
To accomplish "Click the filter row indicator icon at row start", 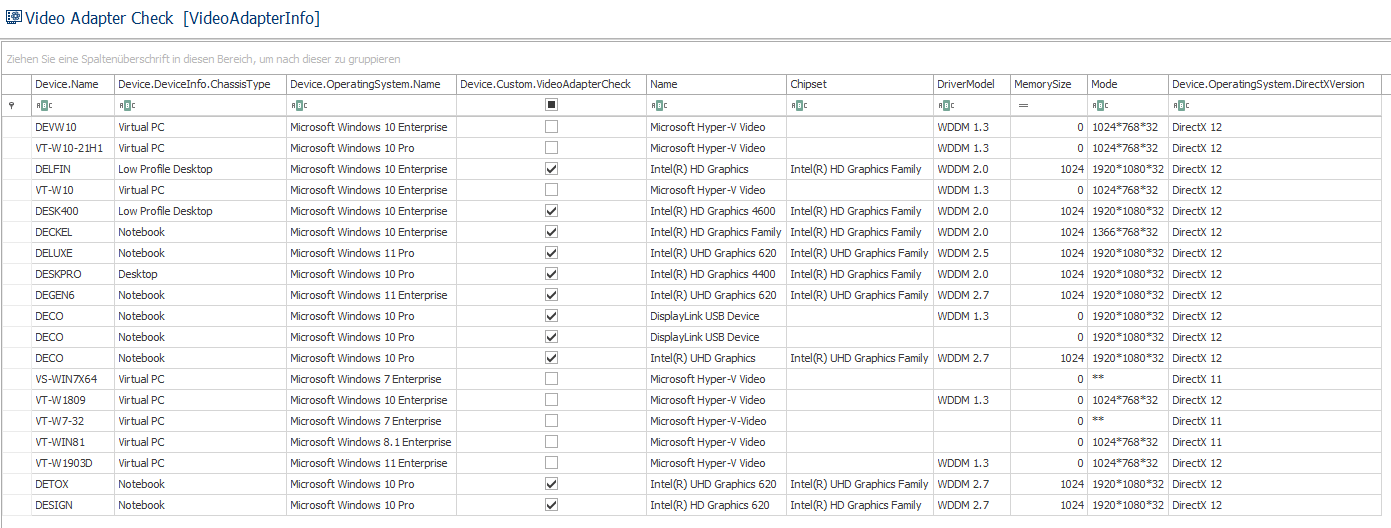I will click(11, 105).
